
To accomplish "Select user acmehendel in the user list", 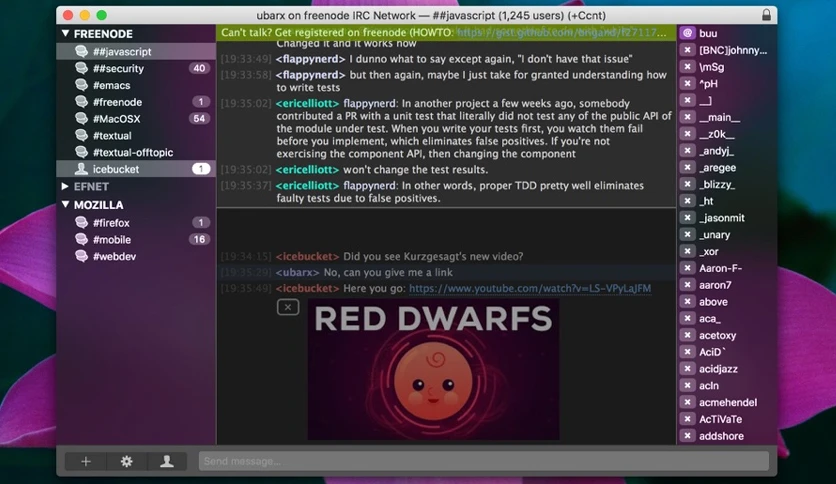I will click(728, 402).
